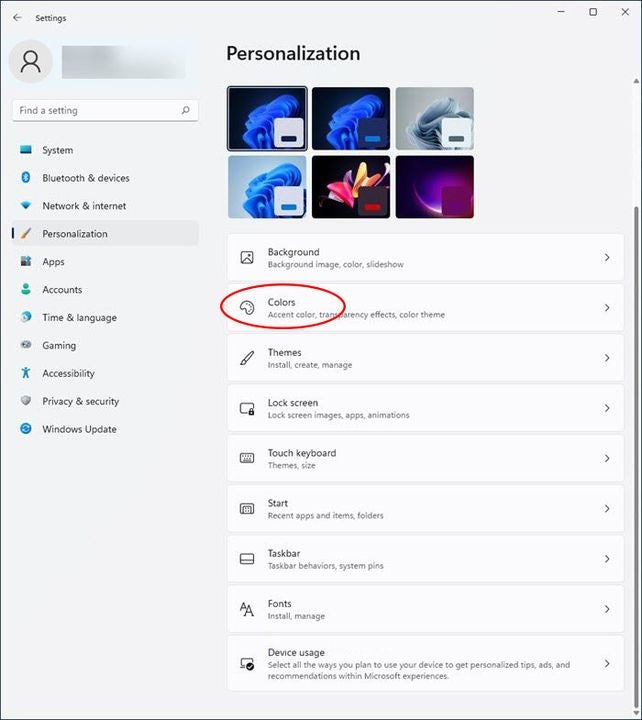
Task: Click the Colors palette icon
Action: [247, 308]
